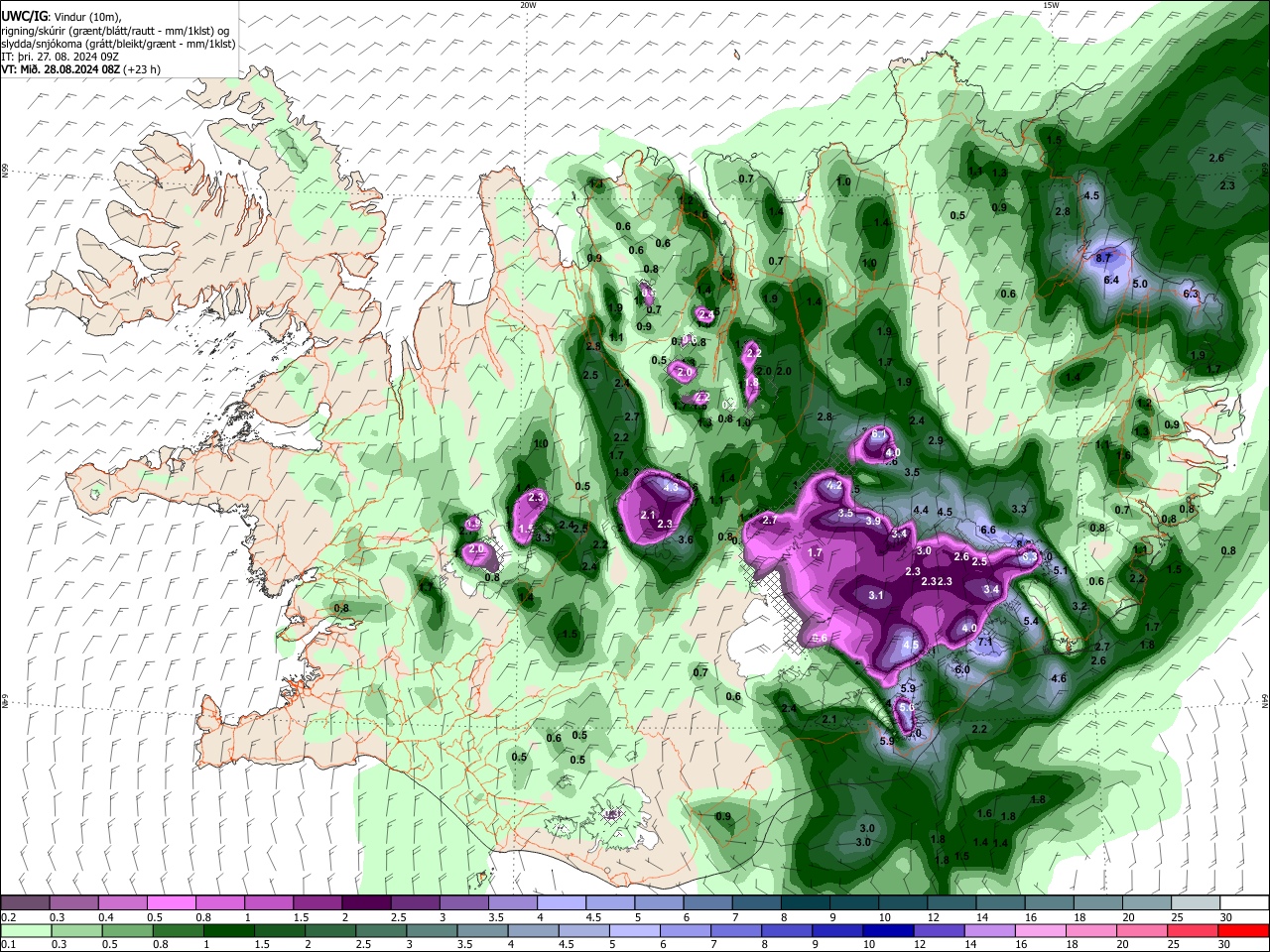
Task: Select dark green 1 swatch in rain legend
Action: tap(228, 930)
